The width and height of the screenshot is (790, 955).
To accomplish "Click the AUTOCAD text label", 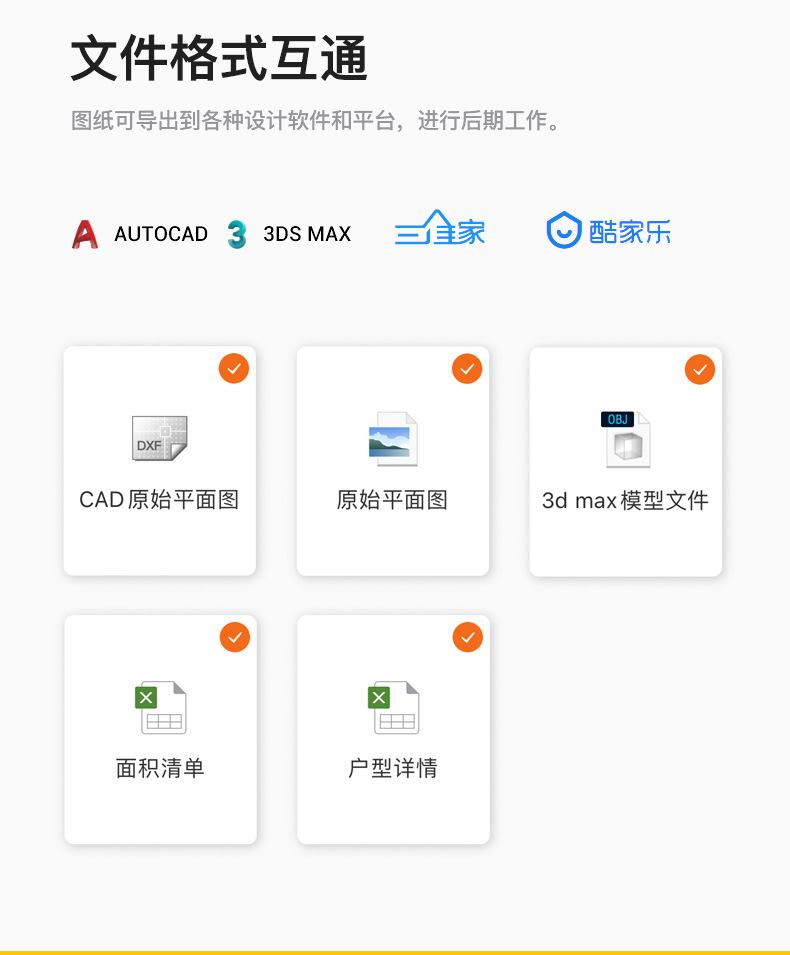I will tap(161, 234).
